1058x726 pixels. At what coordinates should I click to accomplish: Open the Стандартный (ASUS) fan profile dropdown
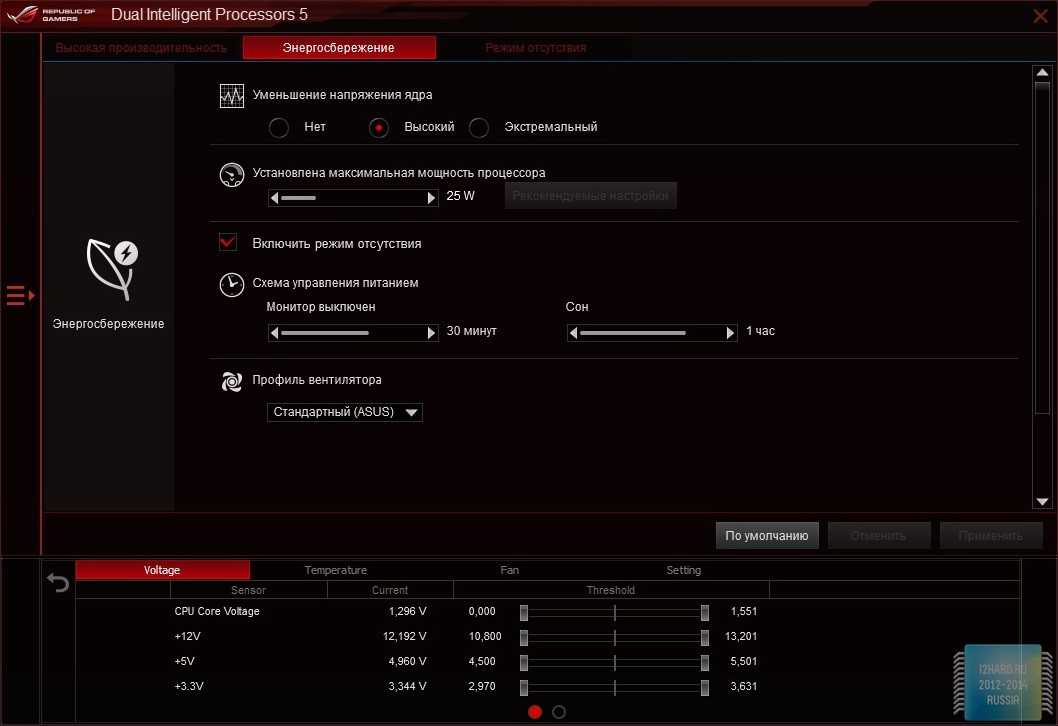pos(345,412)
